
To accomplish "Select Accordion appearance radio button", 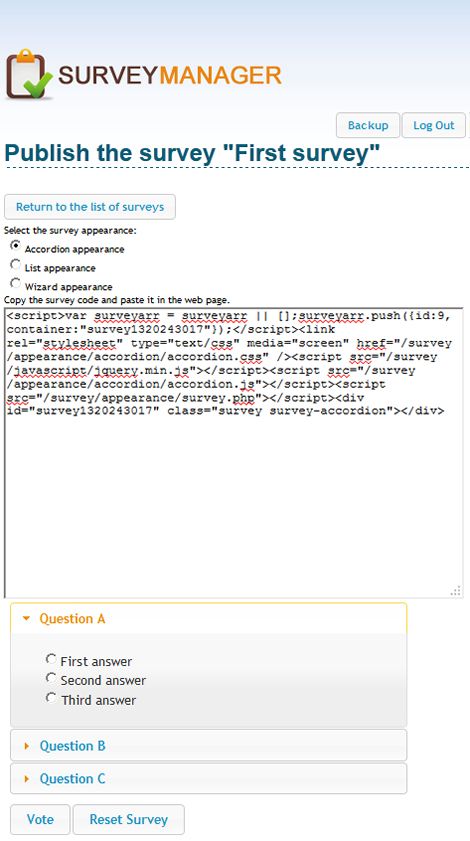I will coord(16,246).
